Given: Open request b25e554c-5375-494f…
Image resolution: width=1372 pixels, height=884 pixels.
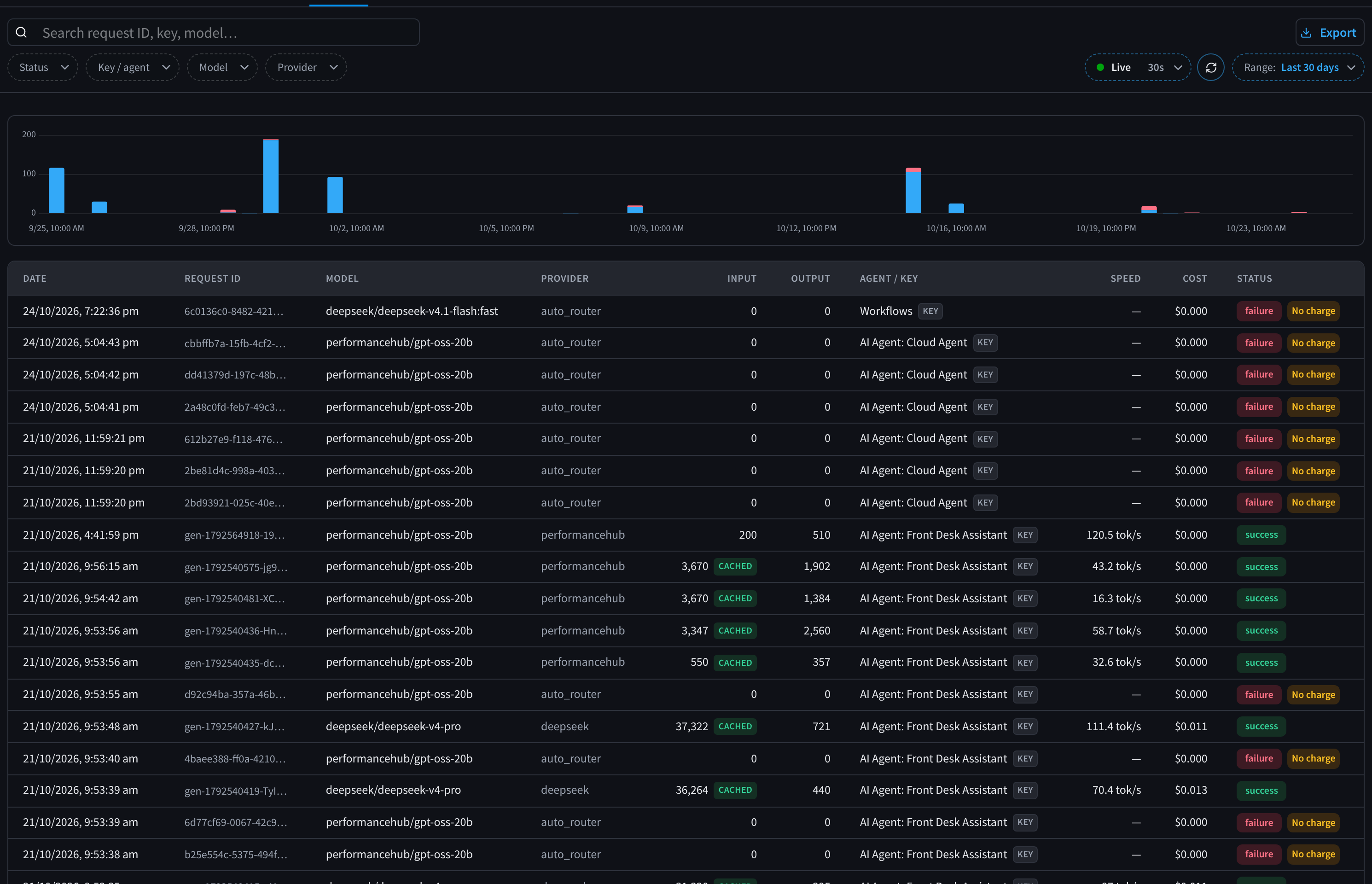Looking at the screenshot, I should tap(235, 855).
